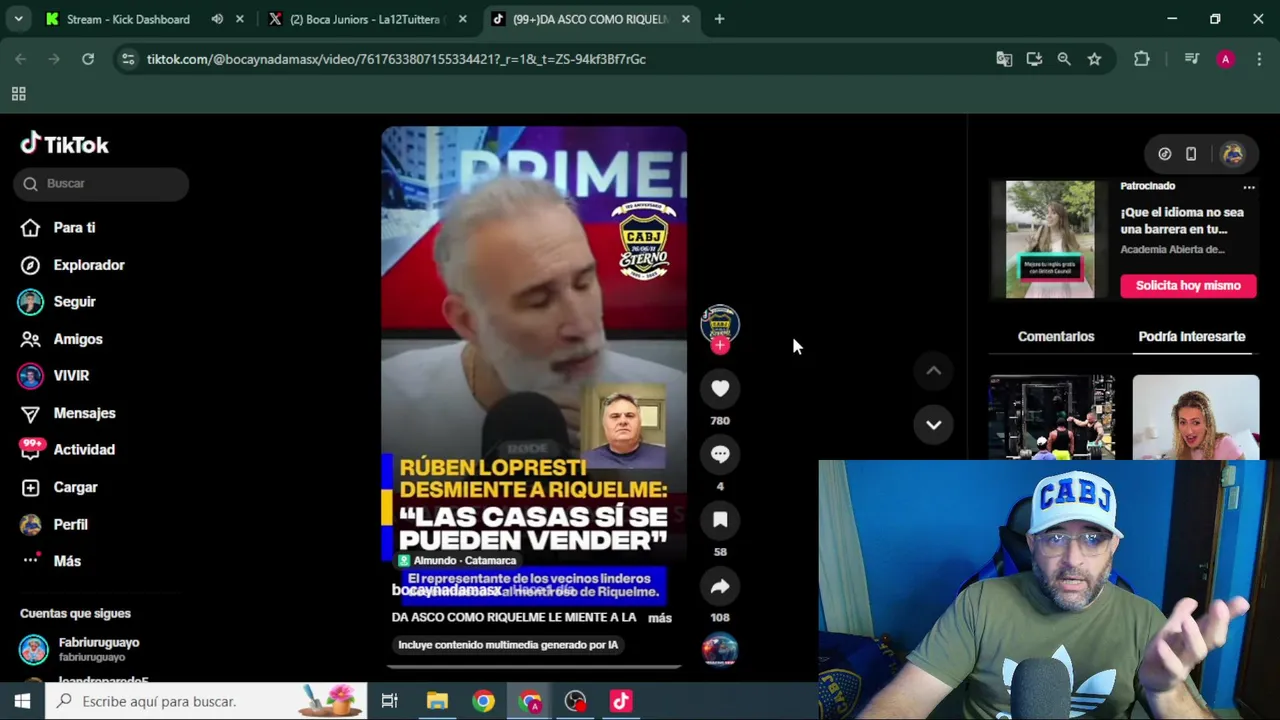Open Task View in taskbar
Image resolution: width=1280 pixels, height=720 pixels.
(x=390, y=701)
